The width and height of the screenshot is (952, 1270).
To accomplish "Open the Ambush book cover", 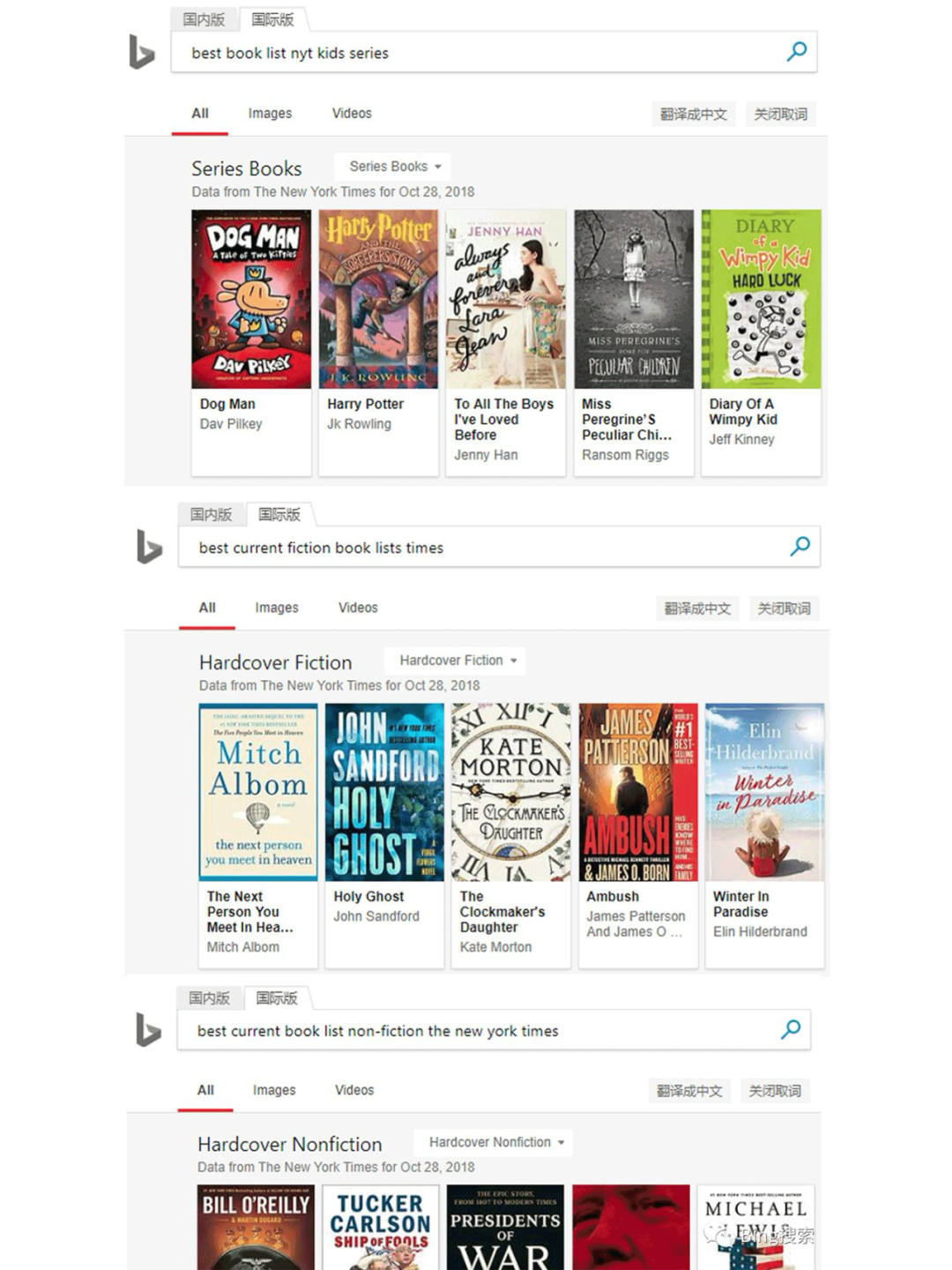I will [638, 792].
